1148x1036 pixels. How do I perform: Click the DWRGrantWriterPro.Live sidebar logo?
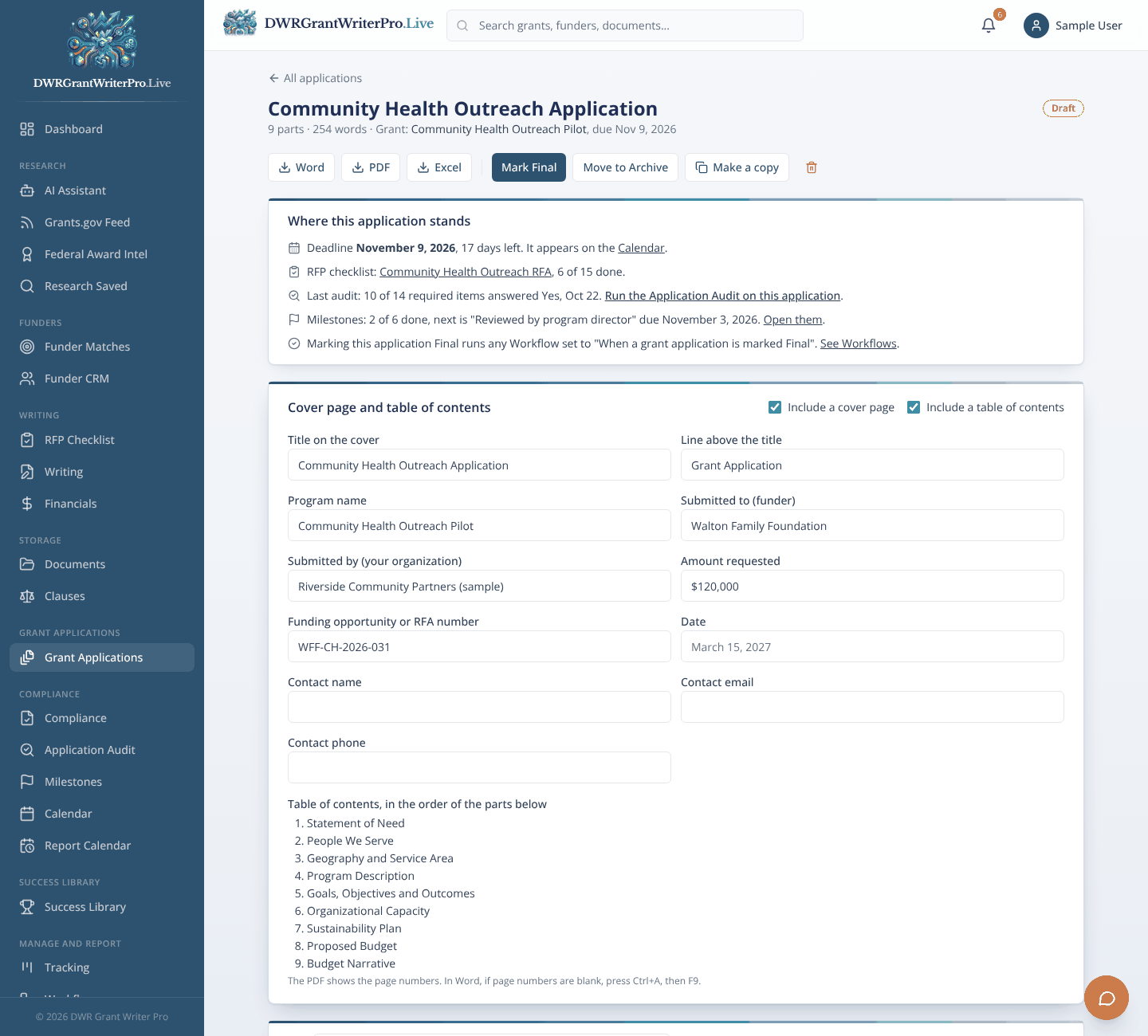(102, 49)
